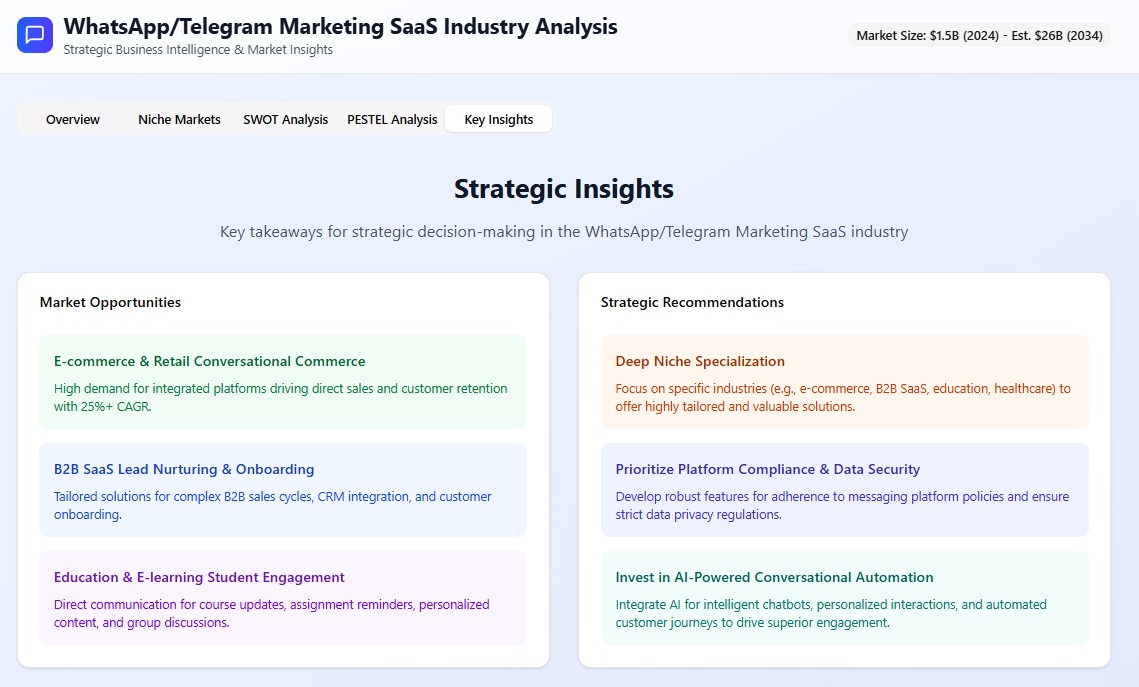Go to the PESTEL Analysis tab

(x=392, y=120)
